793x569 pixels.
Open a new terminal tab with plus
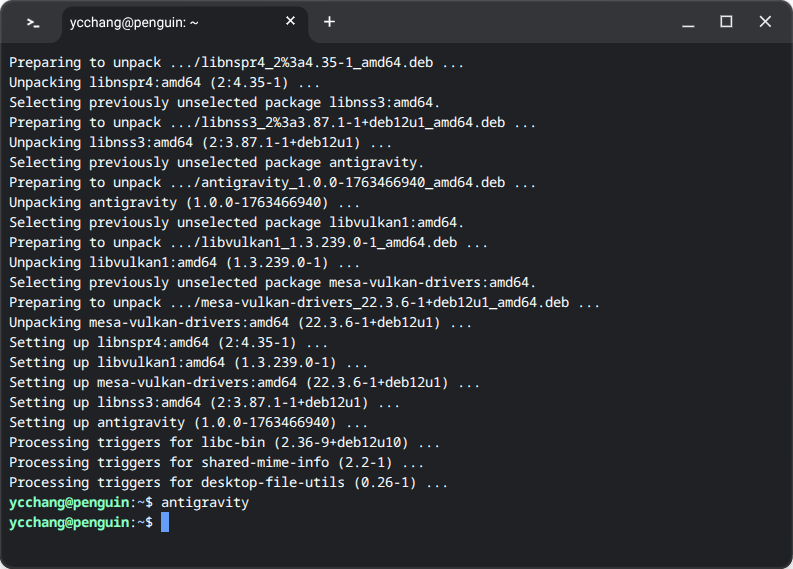(x=329, y=22)
